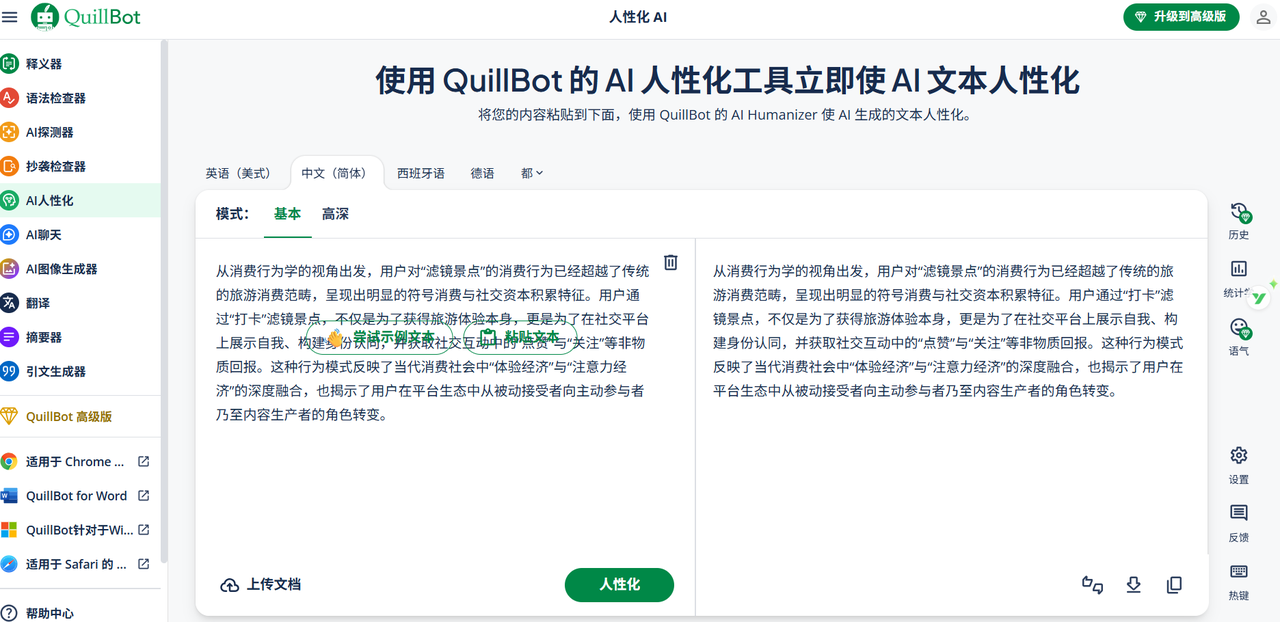
Task: Click the QuillBot logo
Action: (x=86, y=17)
